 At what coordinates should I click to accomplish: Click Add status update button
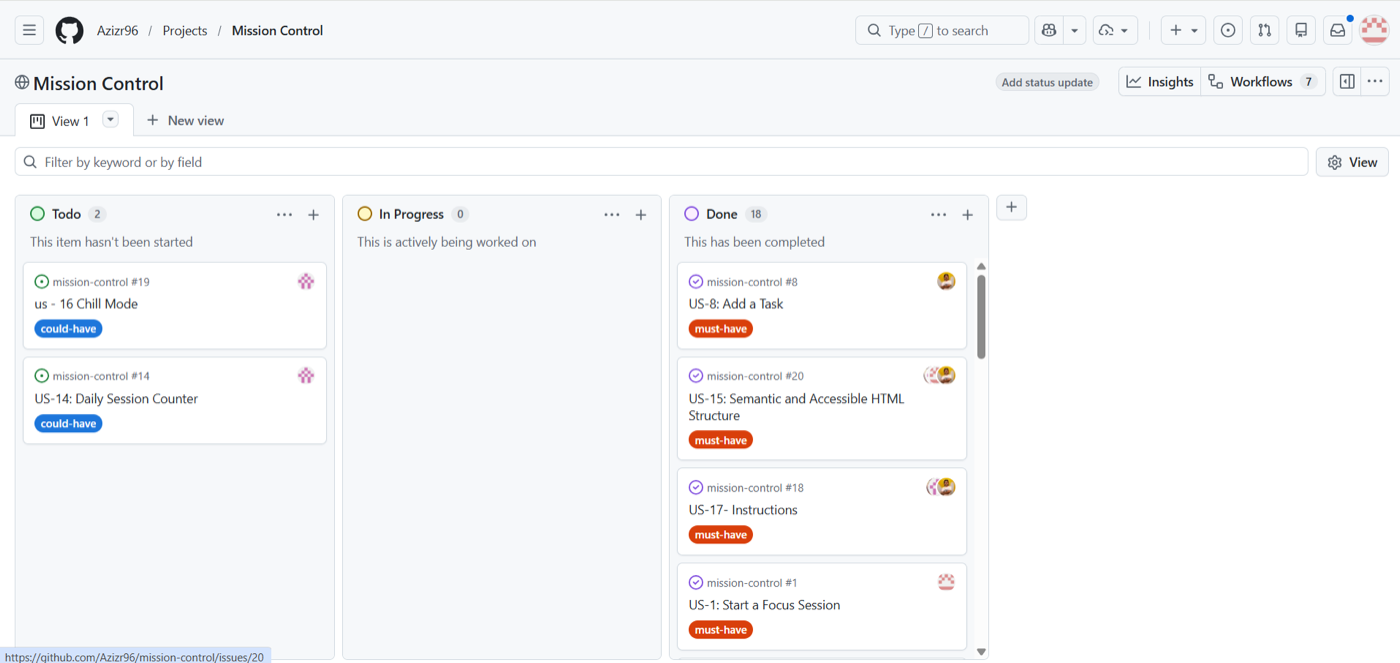(1047, 82)
